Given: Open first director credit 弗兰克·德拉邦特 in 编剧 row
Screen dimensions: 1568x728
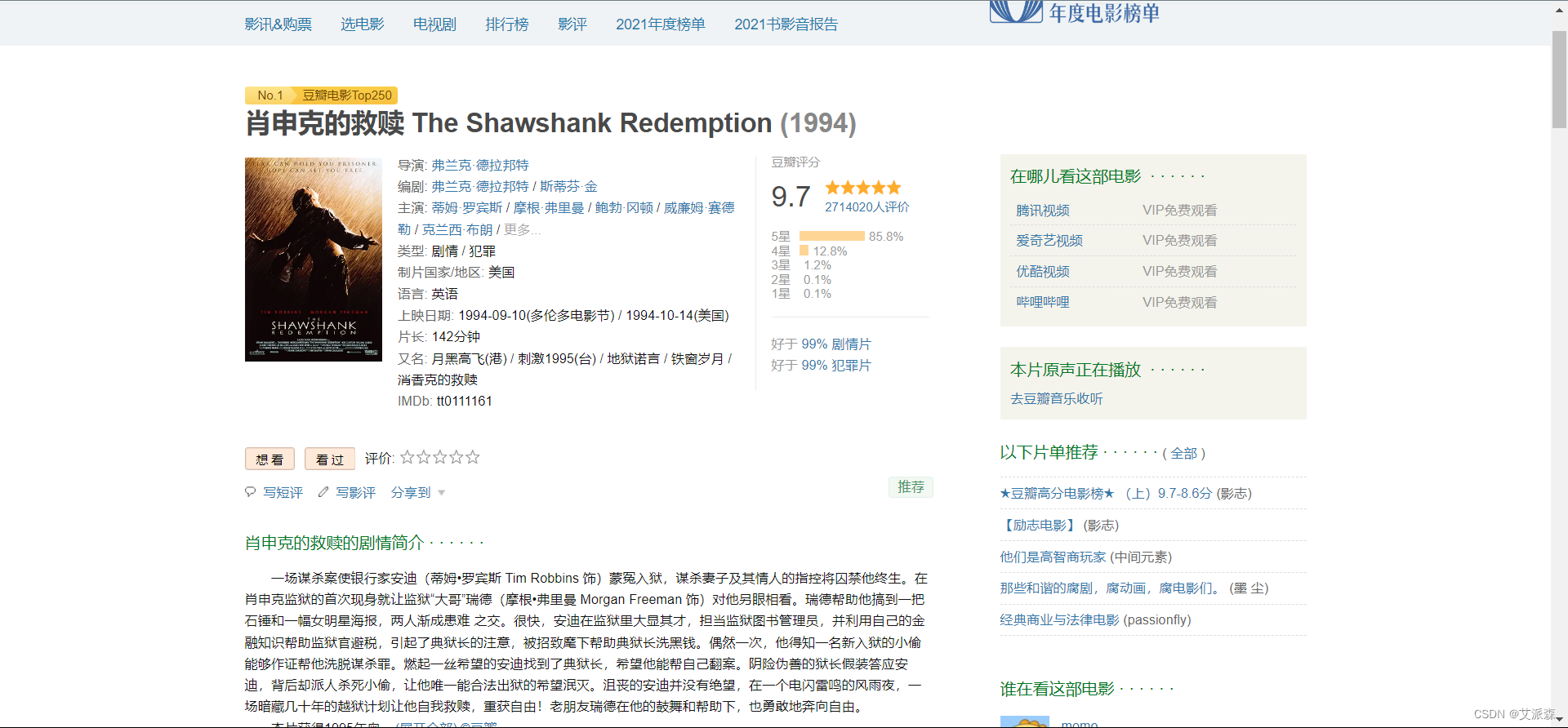Looking at the screenshot, I should [x=480, y=186].
